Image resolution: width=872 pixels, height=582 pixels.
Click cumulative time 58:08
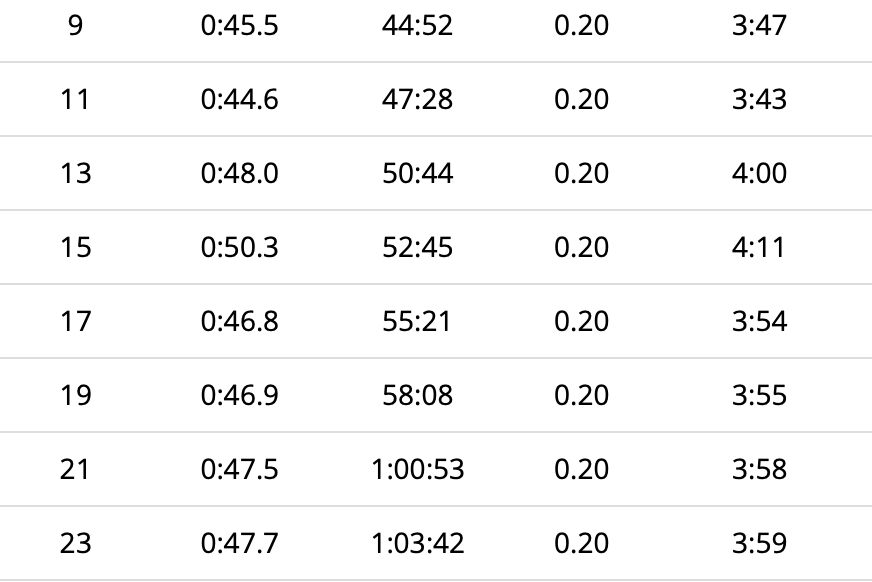click(x=418, y=395)
